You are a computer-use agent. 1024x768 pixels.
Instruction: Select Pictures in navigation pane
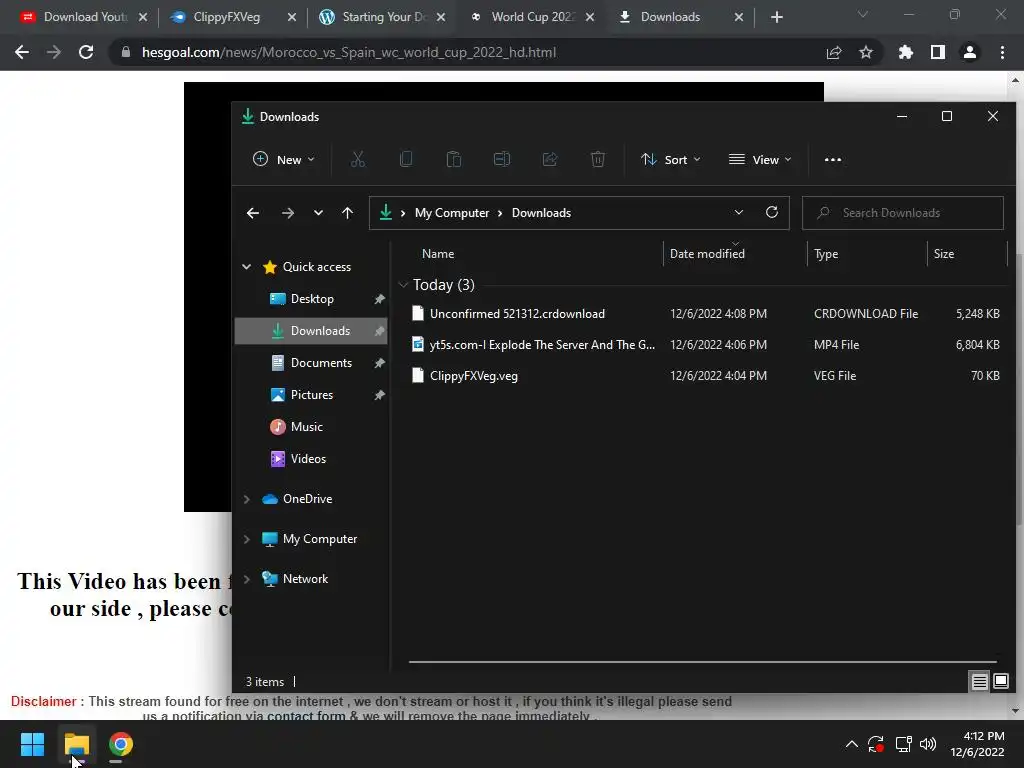click(x=311, y=394)
